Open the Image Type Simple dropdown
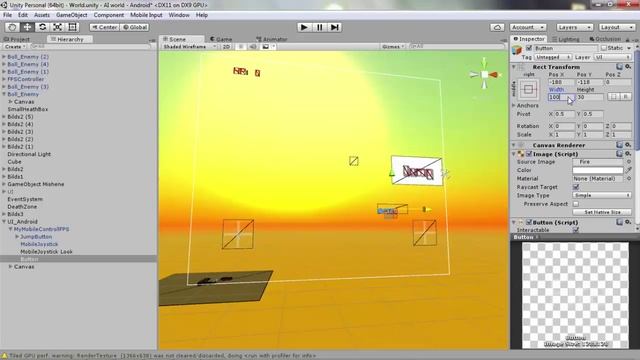The height and width of the screenshot is (360, 640). click(x=602, y=196)
